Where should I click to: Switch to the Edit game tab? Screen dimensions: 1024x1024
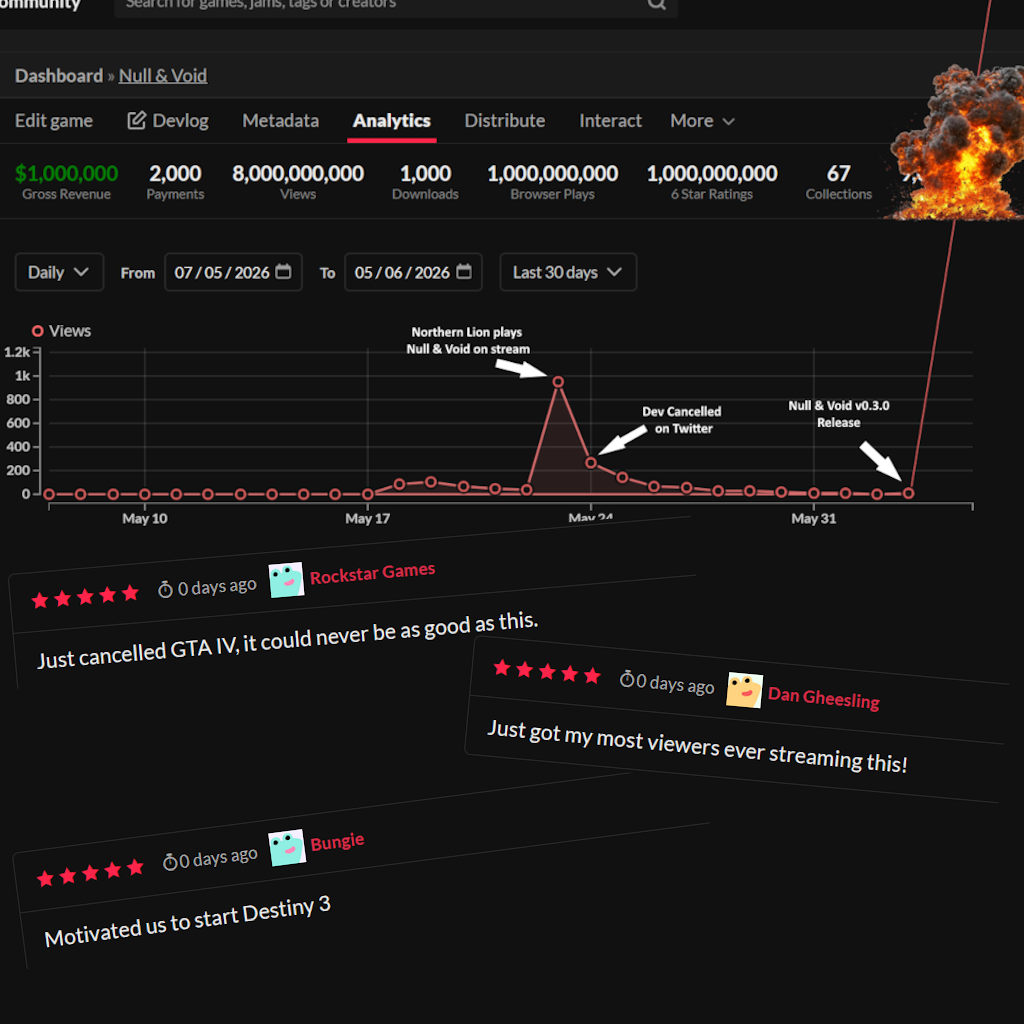pos(54,121)
